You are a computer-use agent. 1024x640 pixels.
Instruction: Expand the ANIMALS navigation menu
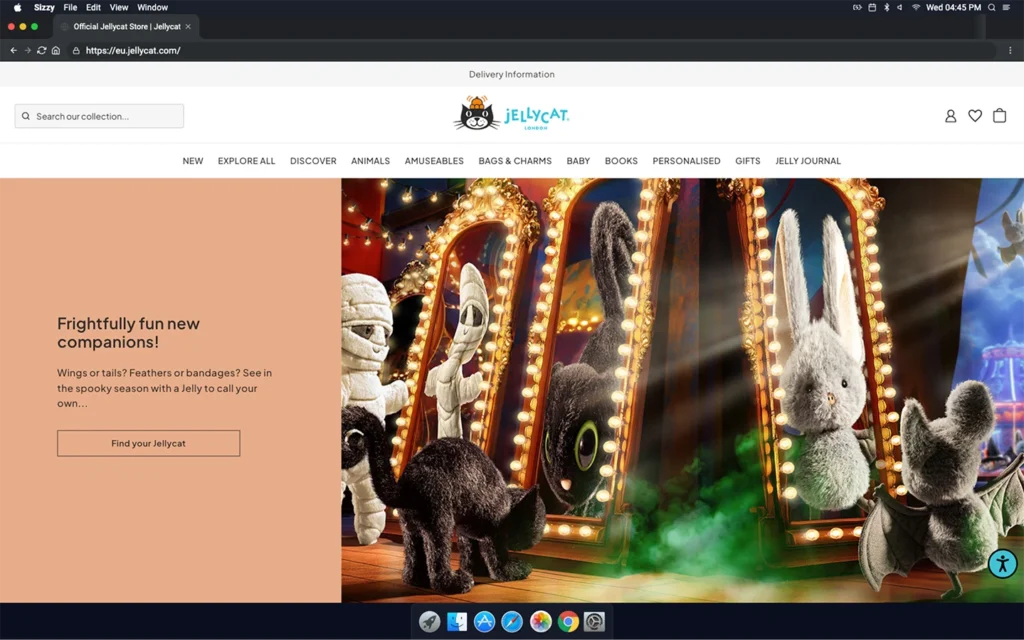pyautogui.click(x=370, y=161)
